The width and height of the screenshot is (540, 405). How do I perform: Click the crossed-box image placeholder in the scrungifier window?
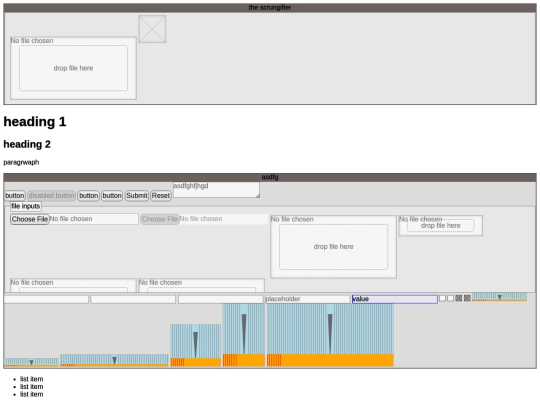click(x=152, y=29)
